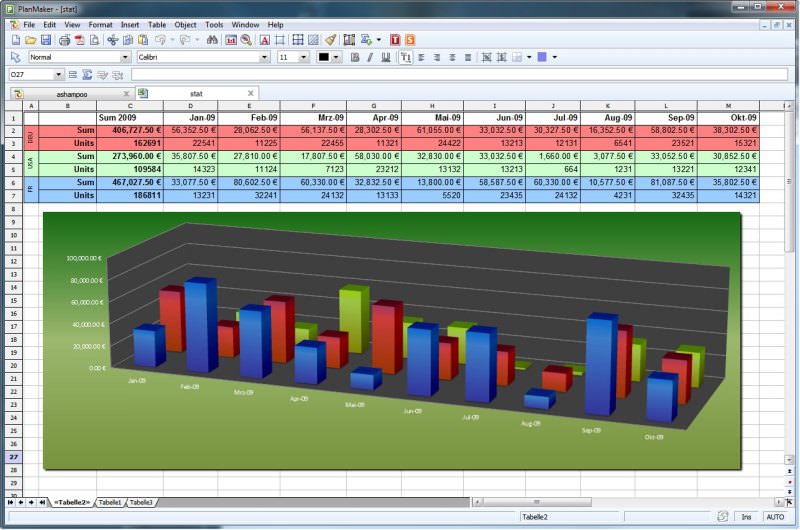Click the AutoSum sigma icon in edit bar
This screenshot has width=800, height=530.
point(87,75)
